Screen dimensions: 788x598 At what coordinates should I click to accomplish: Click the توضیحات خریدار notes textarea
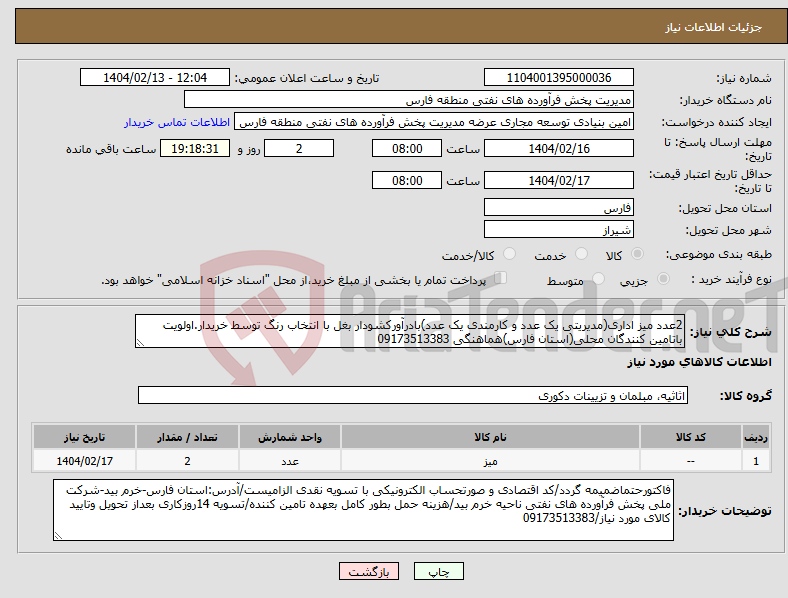(363, 510)
